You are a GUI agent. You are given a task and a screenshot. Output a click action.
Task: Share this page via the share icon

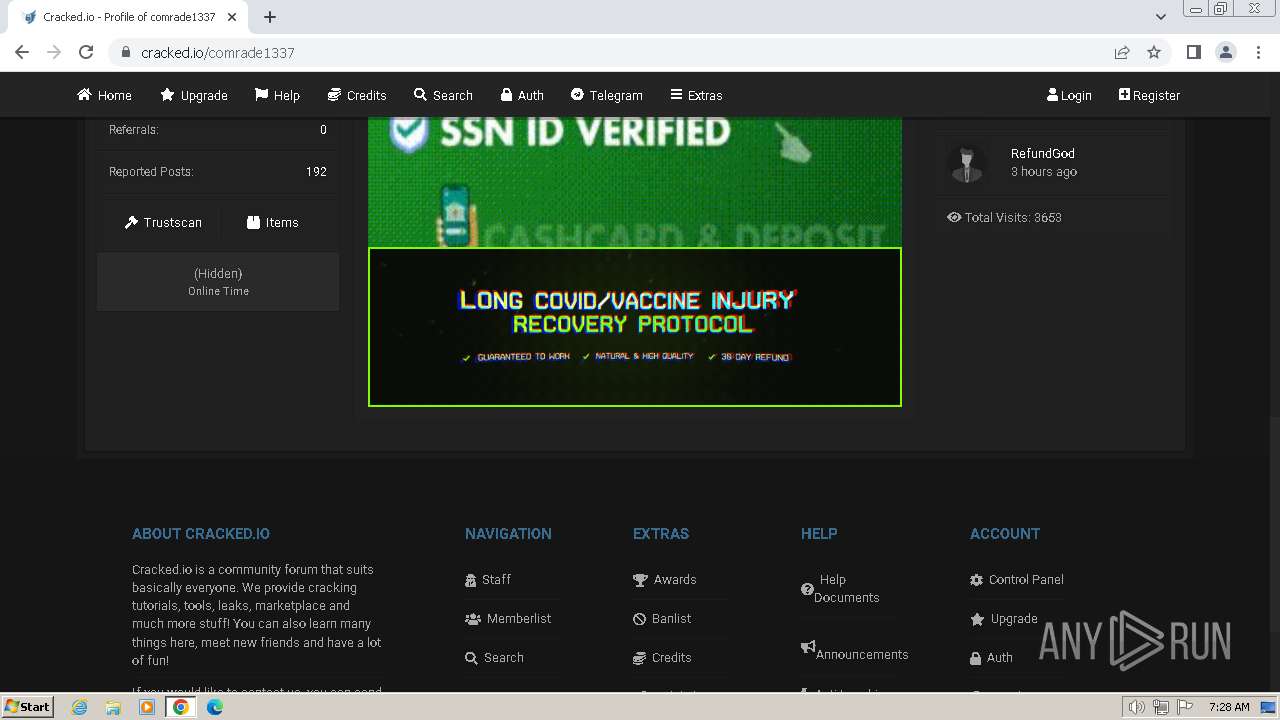(1122, 52)
